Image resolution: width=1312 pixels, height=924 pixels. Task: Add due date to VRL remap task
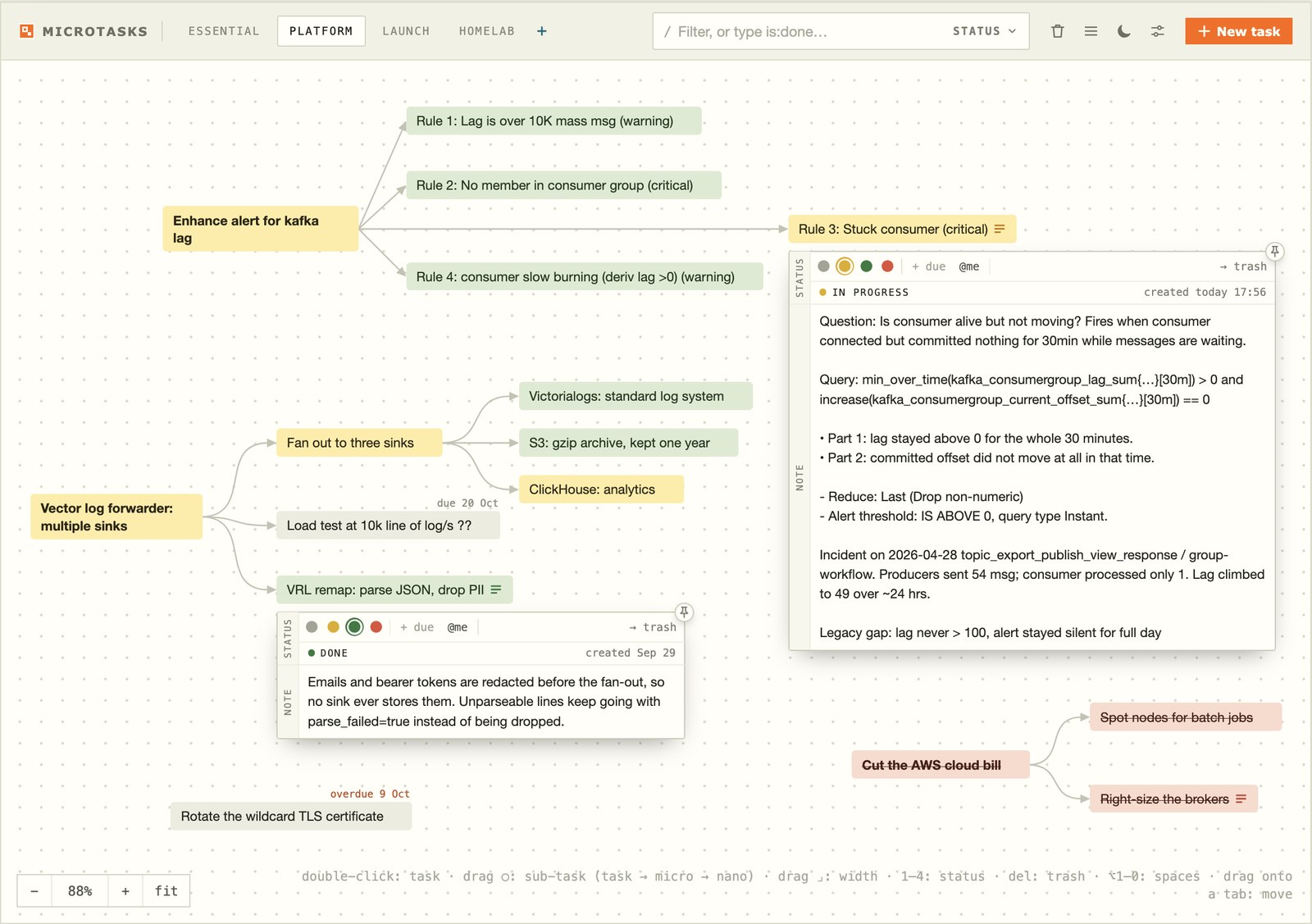coord(417,627)
